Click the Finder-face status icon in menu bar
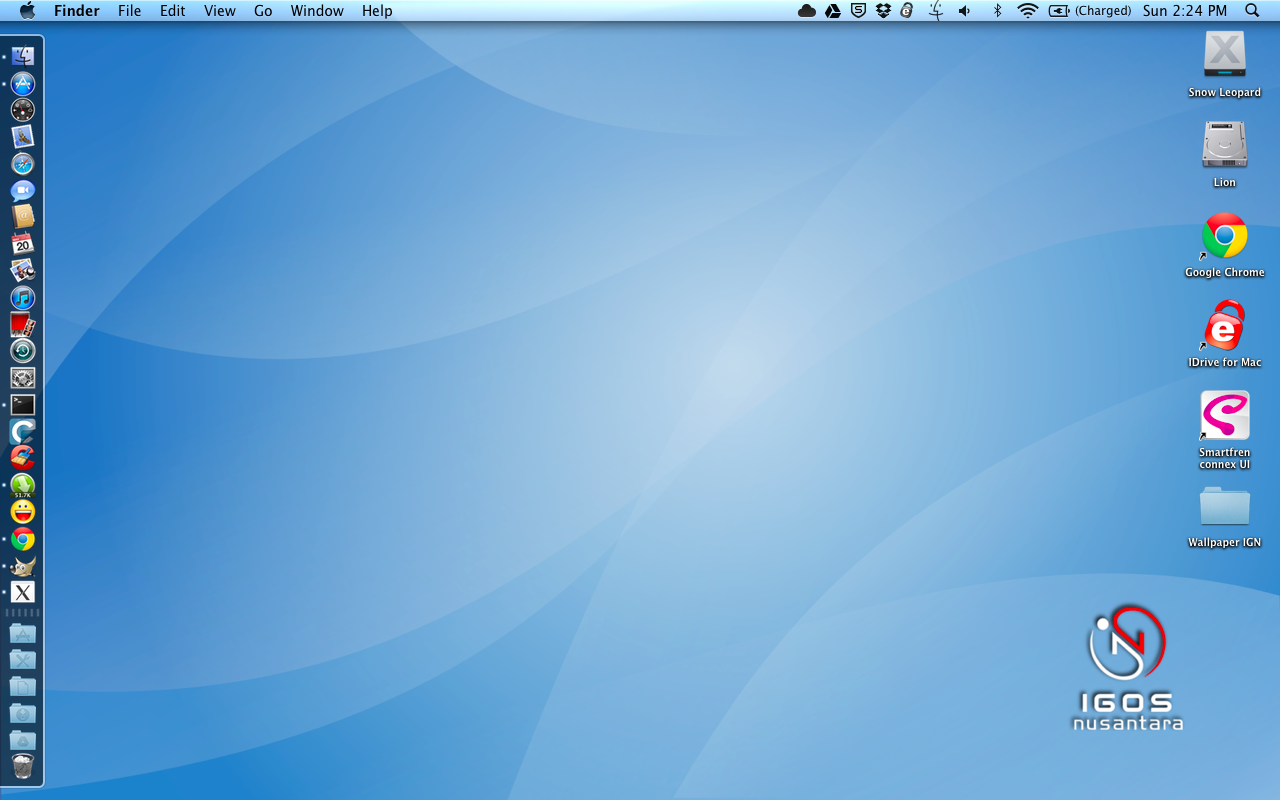Screen dimensions: 1280x800 click(936, 11)
